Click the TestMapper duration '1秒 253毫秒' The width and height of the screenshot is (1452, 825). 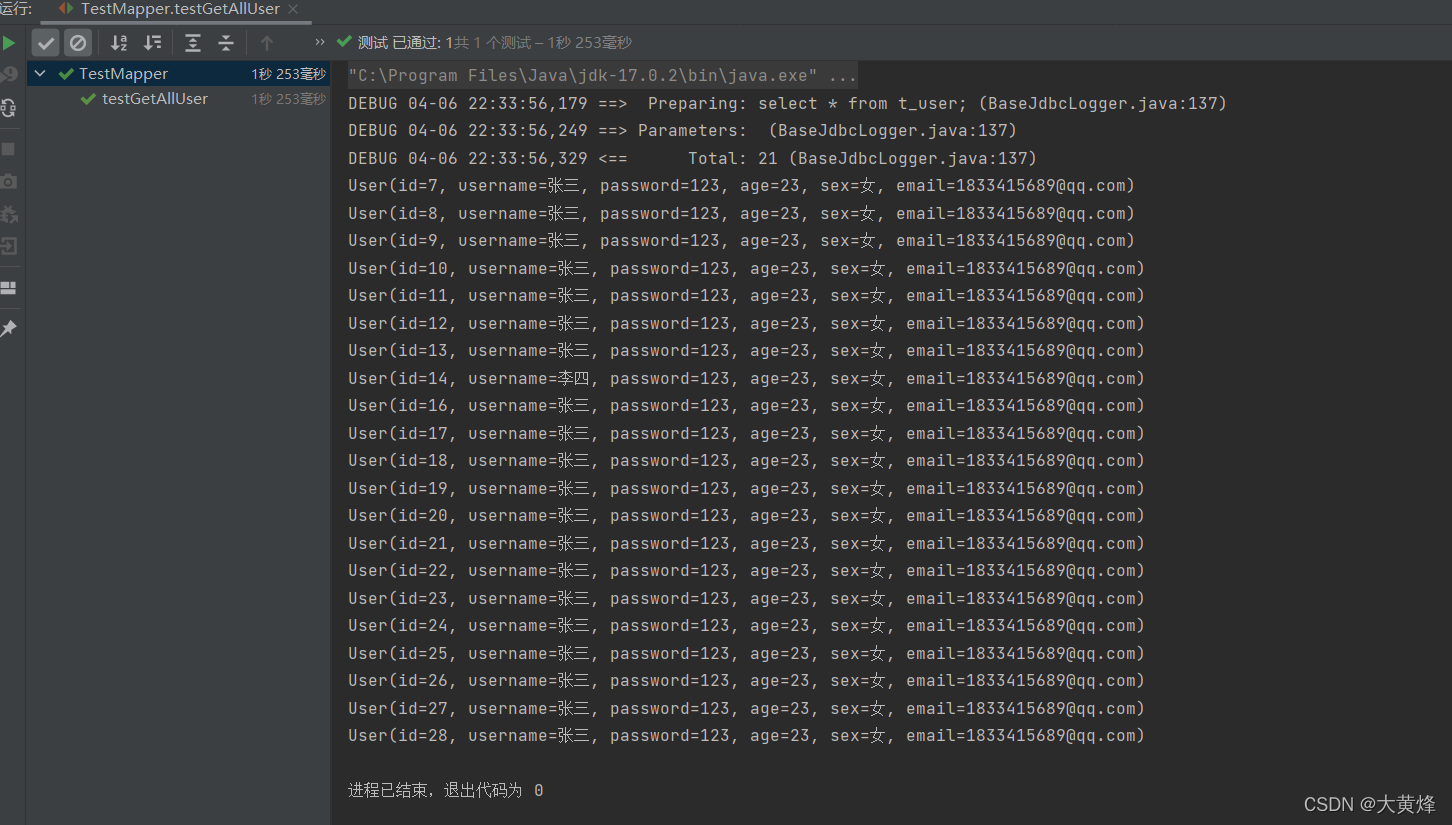click(288, 74)
